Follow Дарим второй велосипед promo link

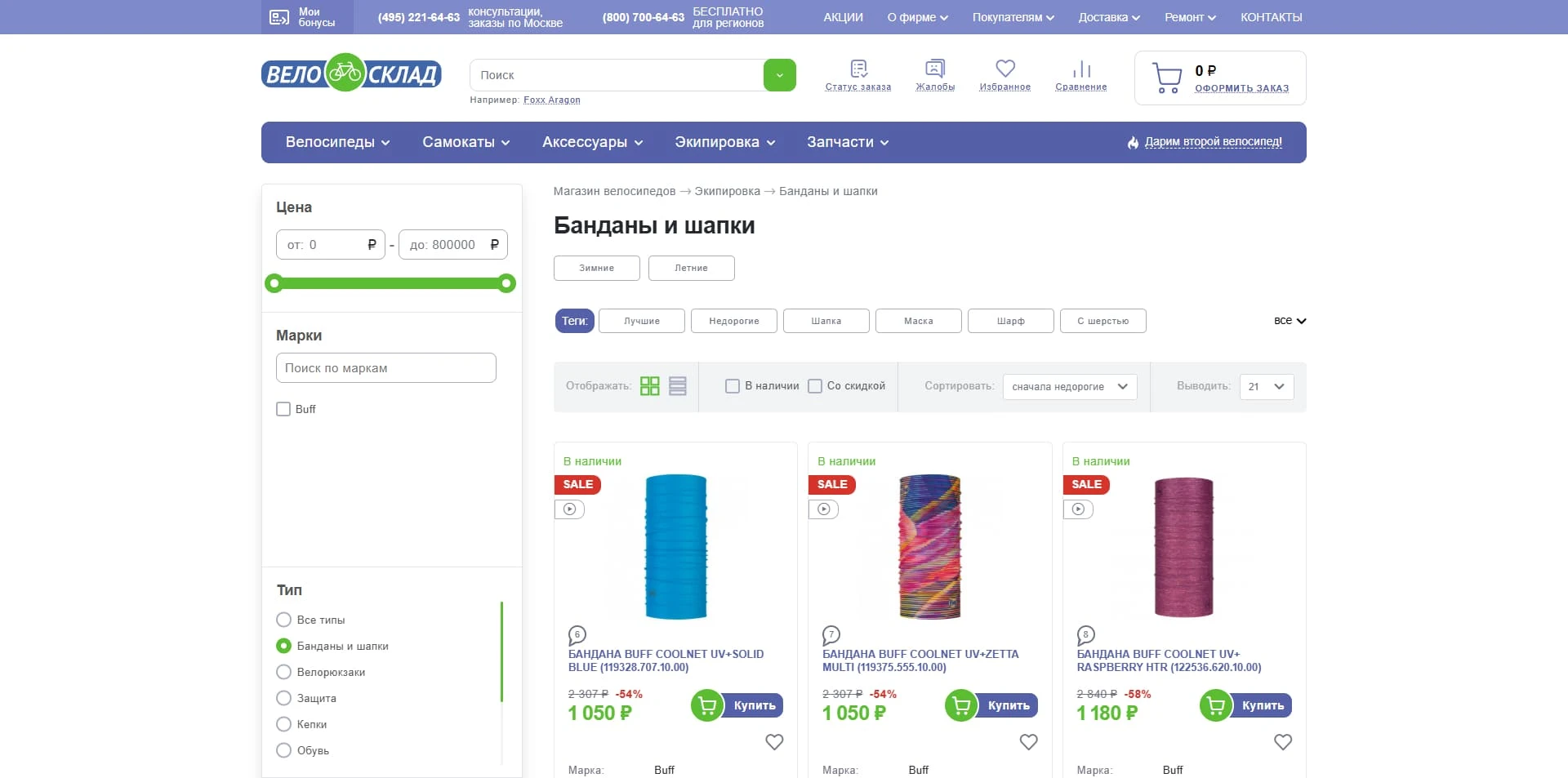[x=1213, y=142]
